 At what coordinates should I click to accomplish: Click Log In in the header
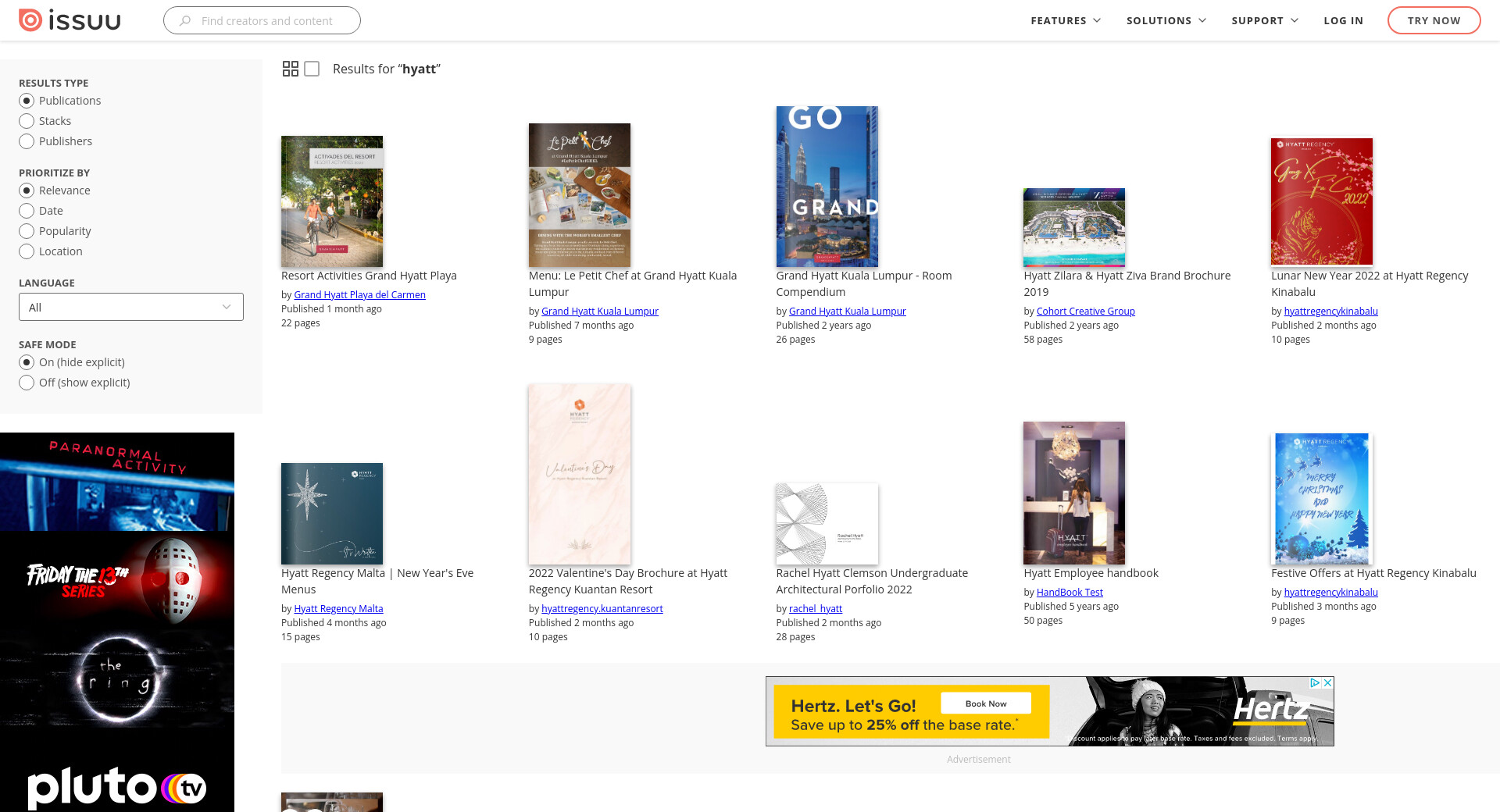point(1343,21)
